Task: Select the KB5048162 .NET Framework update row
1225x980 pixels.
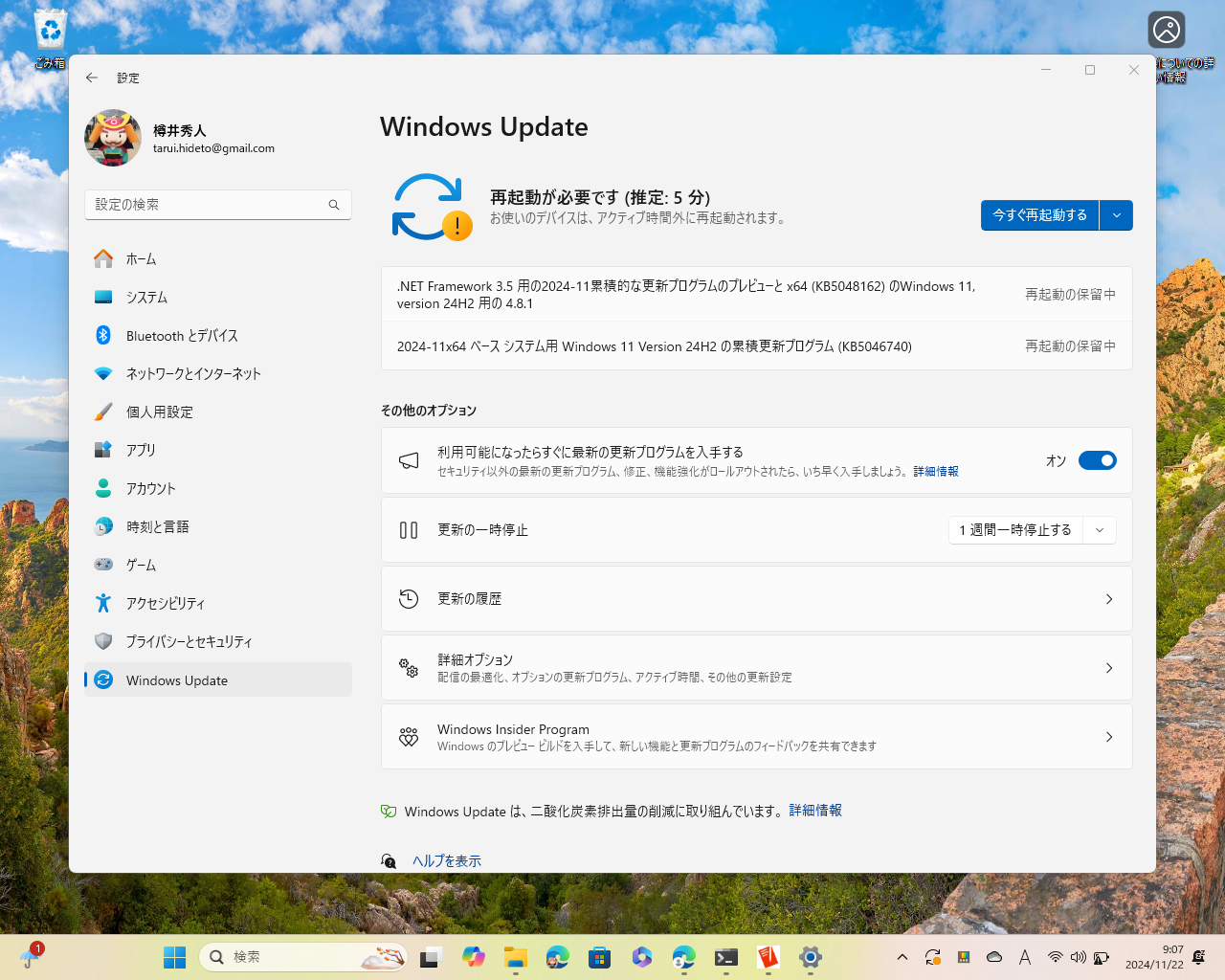Action: [757, 295]
